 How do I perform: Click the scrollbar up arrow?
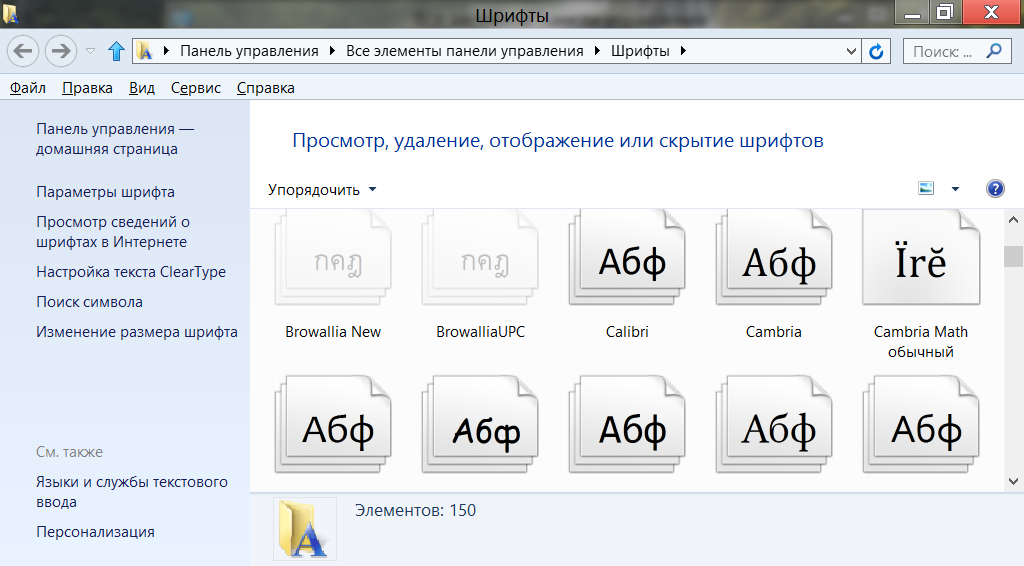pyautogui.click(x=1013, y=220)
